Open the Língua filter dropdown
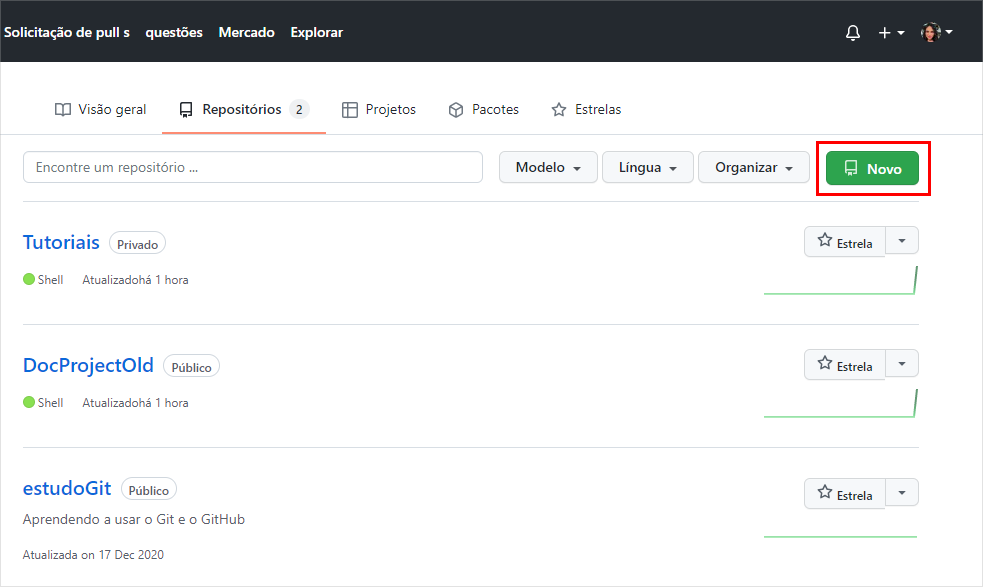The width and height of the screenshot is (983, 587). pos(646,167)
